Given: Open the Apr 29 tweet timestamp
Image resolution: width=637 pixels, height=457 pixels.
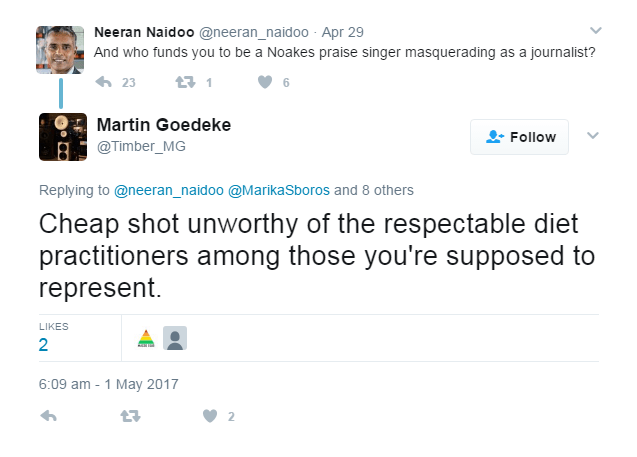Looking at the screenshot, I should pos(342,30).
